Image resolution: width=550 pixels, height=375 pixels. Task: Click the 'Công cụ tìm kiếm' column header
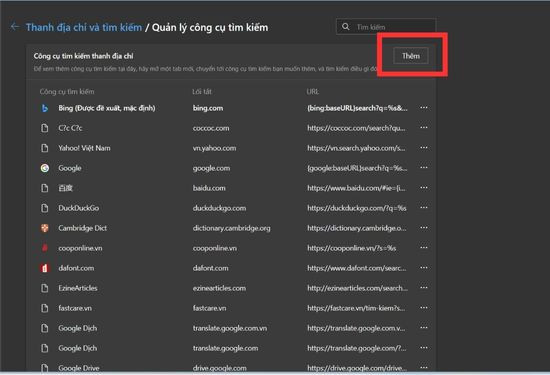67,92
